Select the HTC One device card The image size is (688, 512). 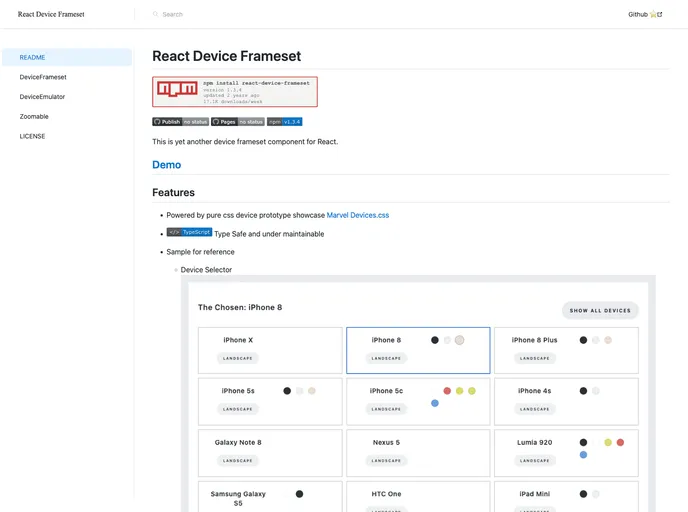point(418,497)
